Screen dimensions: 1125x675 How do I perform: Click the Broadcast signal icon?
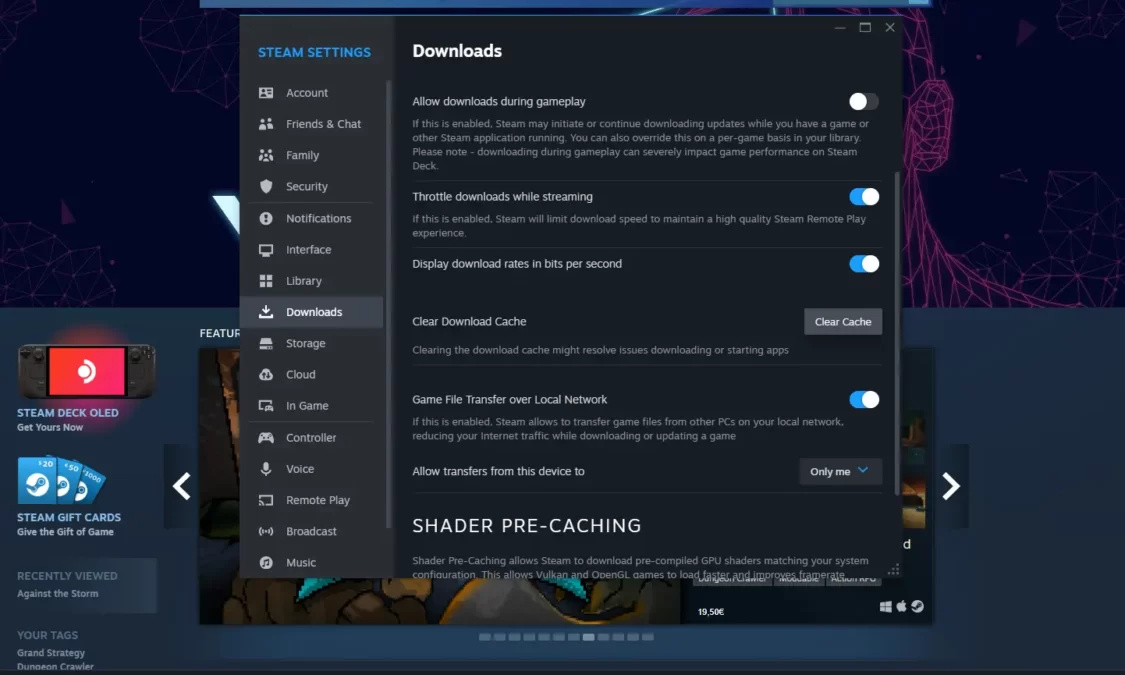[265, 532]
